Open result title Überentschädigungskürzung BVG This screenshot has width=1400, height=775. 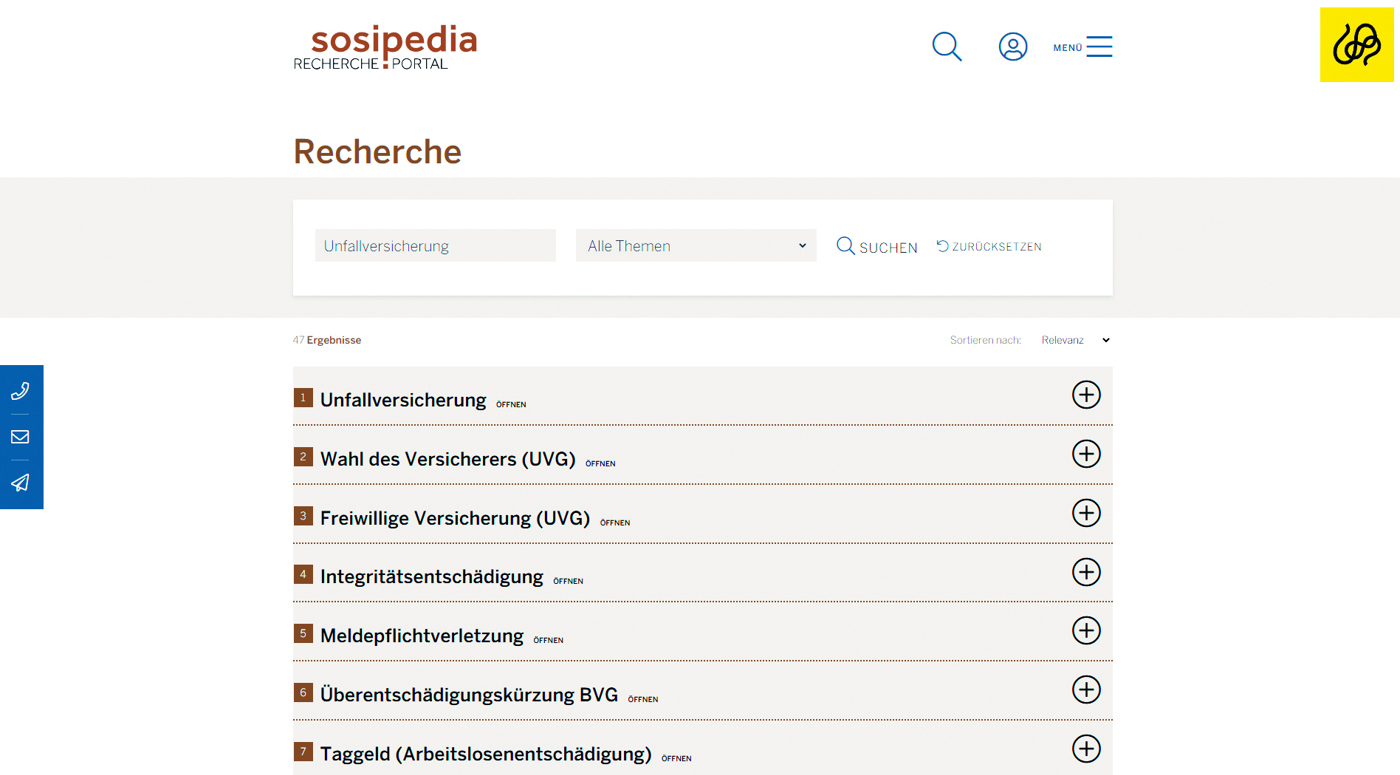click(x=469, y=695)
